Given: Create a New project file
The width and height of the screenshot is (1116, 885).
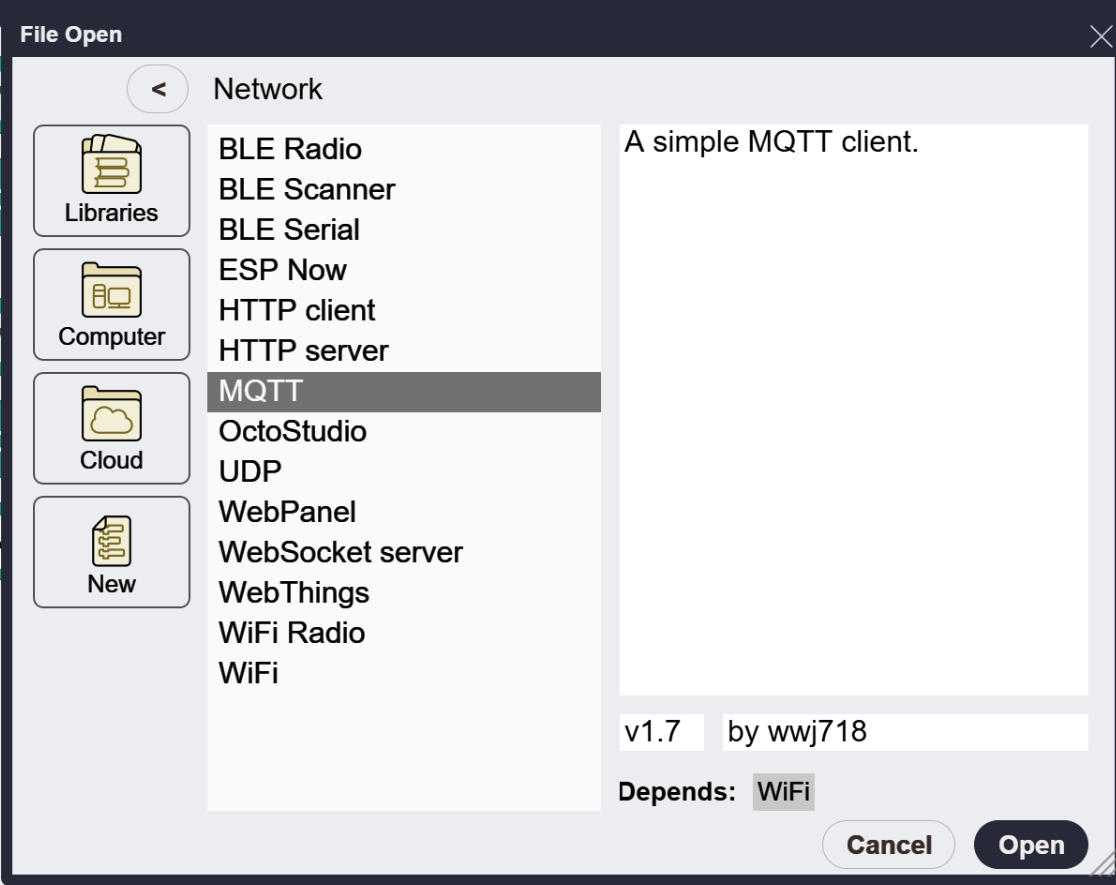Looking at the screenshot, I should [x=112, y=552].
